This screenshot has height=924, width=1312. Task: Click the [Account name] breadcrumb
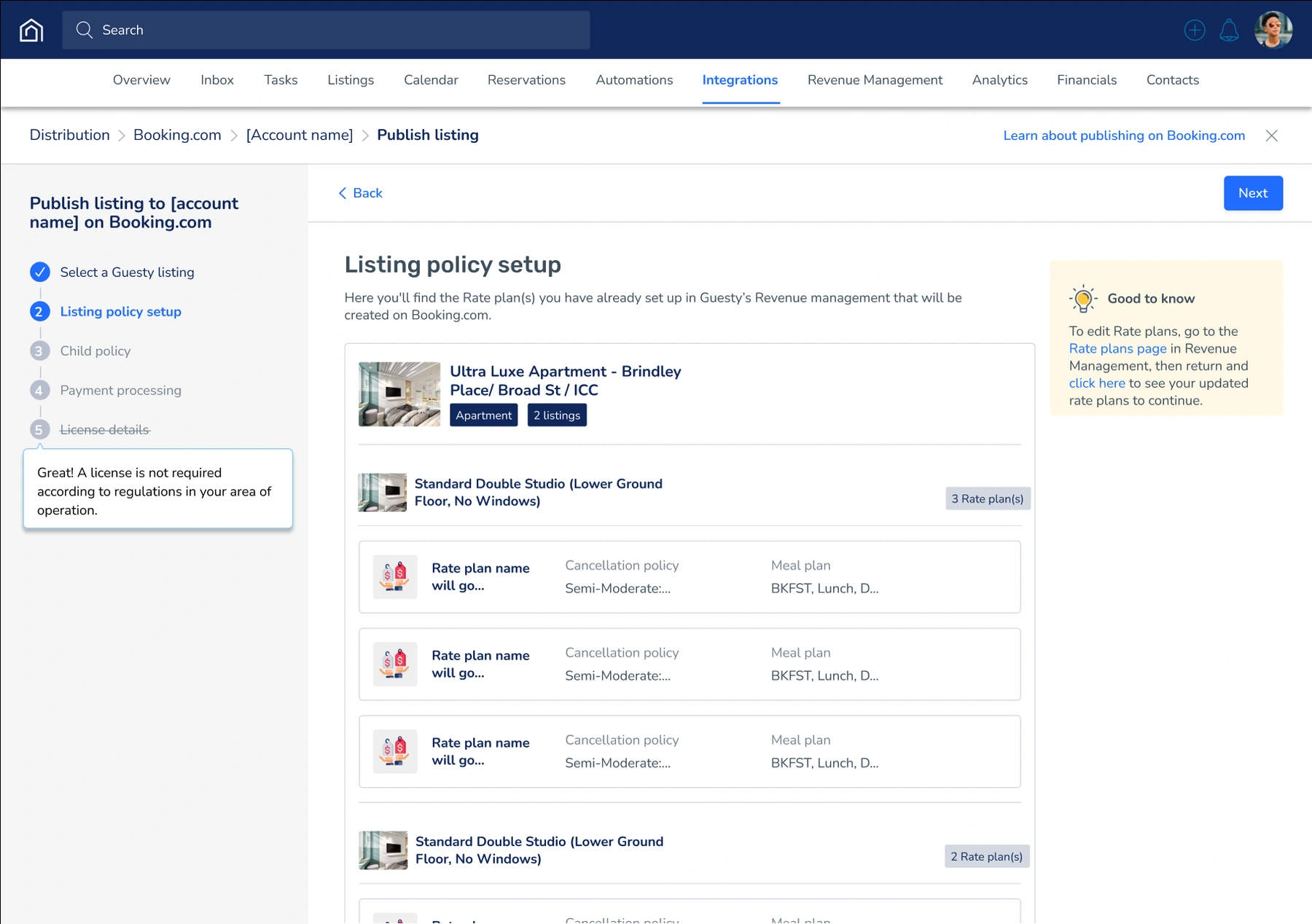coord(300,135)
